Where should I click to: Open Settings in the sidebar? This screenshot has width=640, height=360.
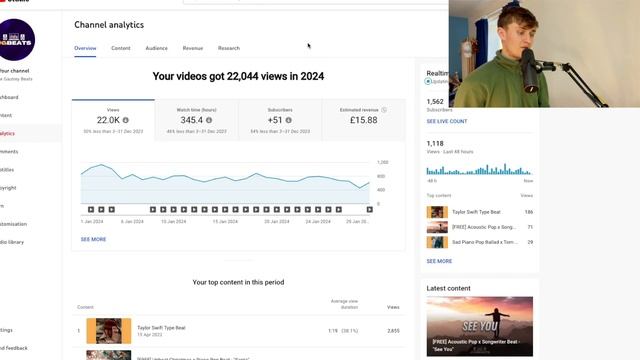click(x=6, y=330)
